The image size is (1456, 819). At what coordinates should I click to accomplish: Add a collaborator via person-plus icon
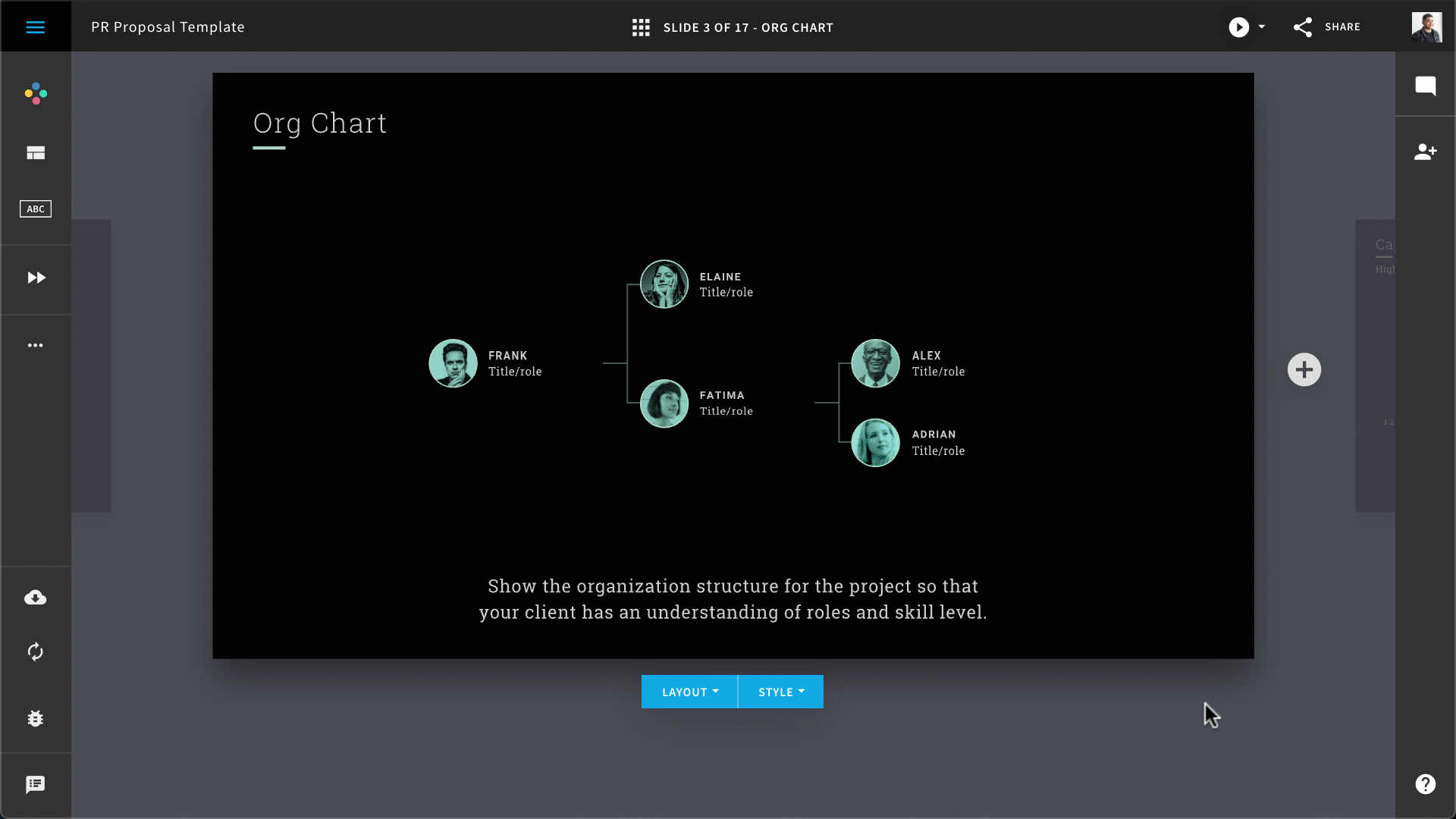tap(1426, 152)
